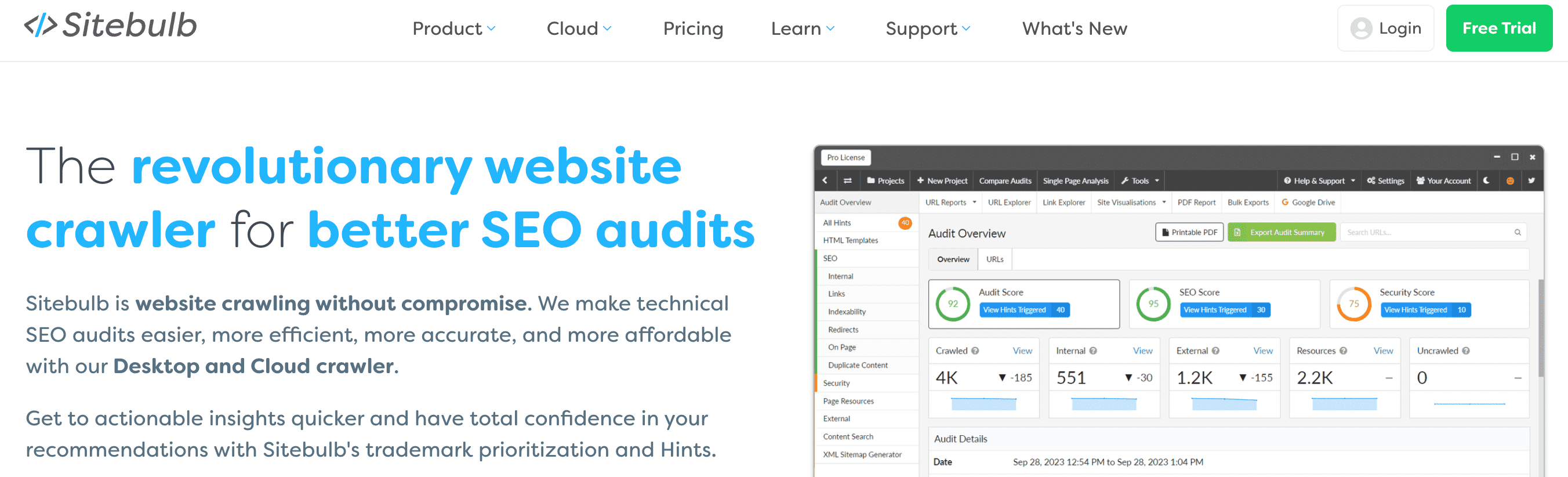Click the swap arrows icon in the toolbar
1568x477 pixels.
coord(847,180)
